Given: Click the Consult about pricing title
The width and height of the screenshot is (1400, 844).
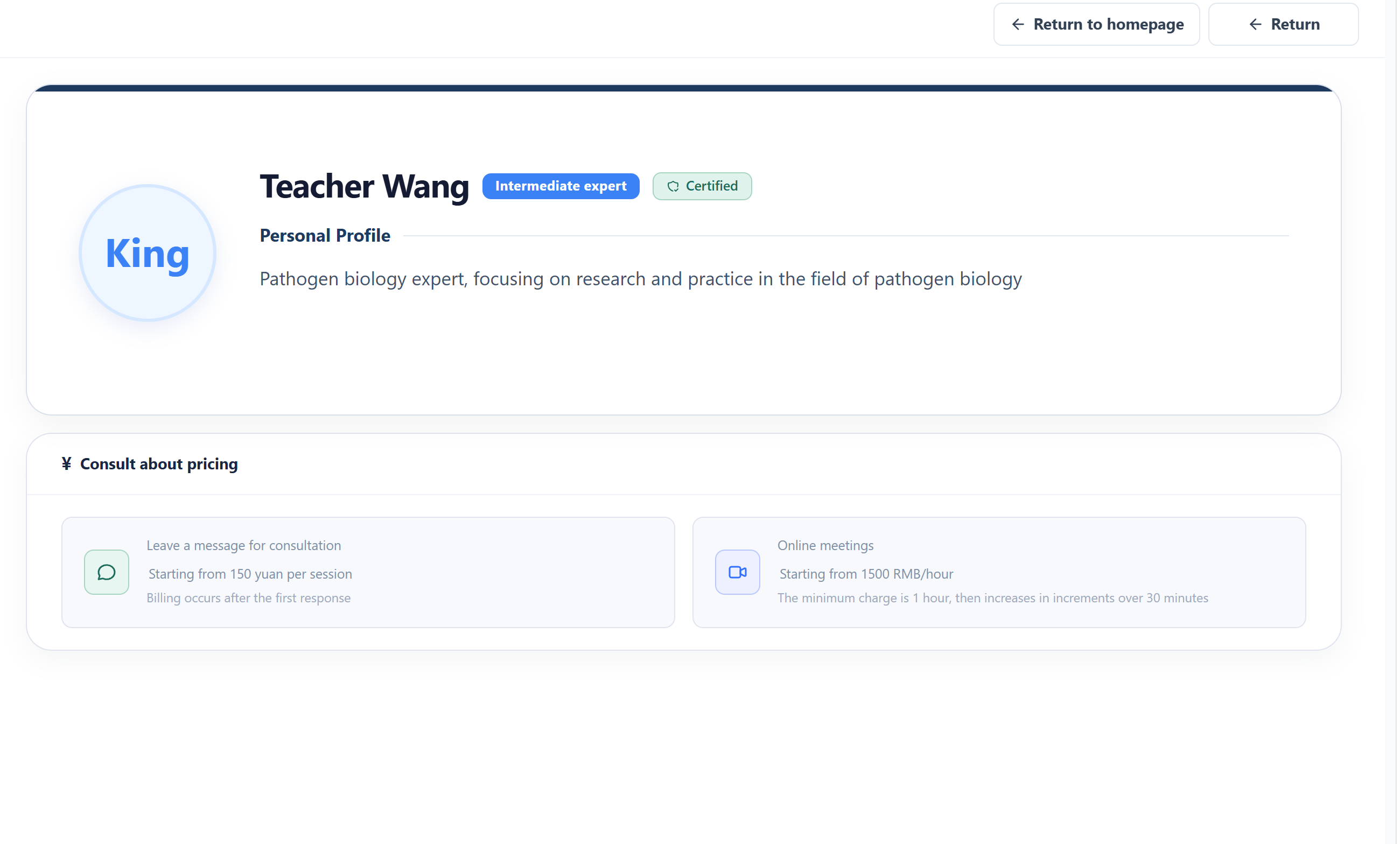Looking at the screenshot, I should (158, 464).
